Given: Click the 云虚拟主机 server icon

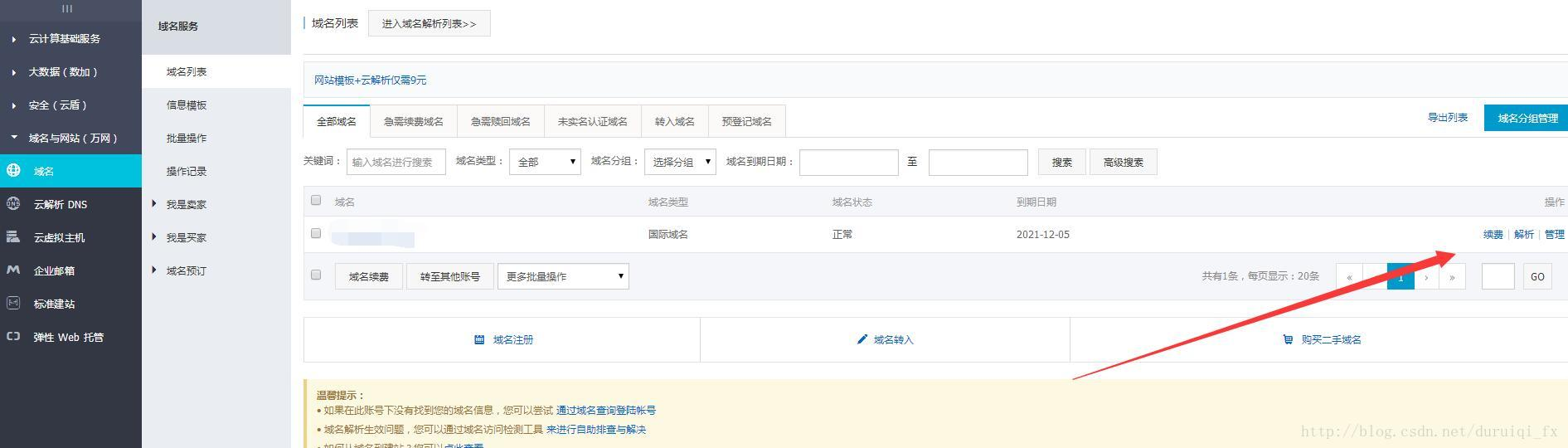Looking at the screenshot, I should (13, 237).
